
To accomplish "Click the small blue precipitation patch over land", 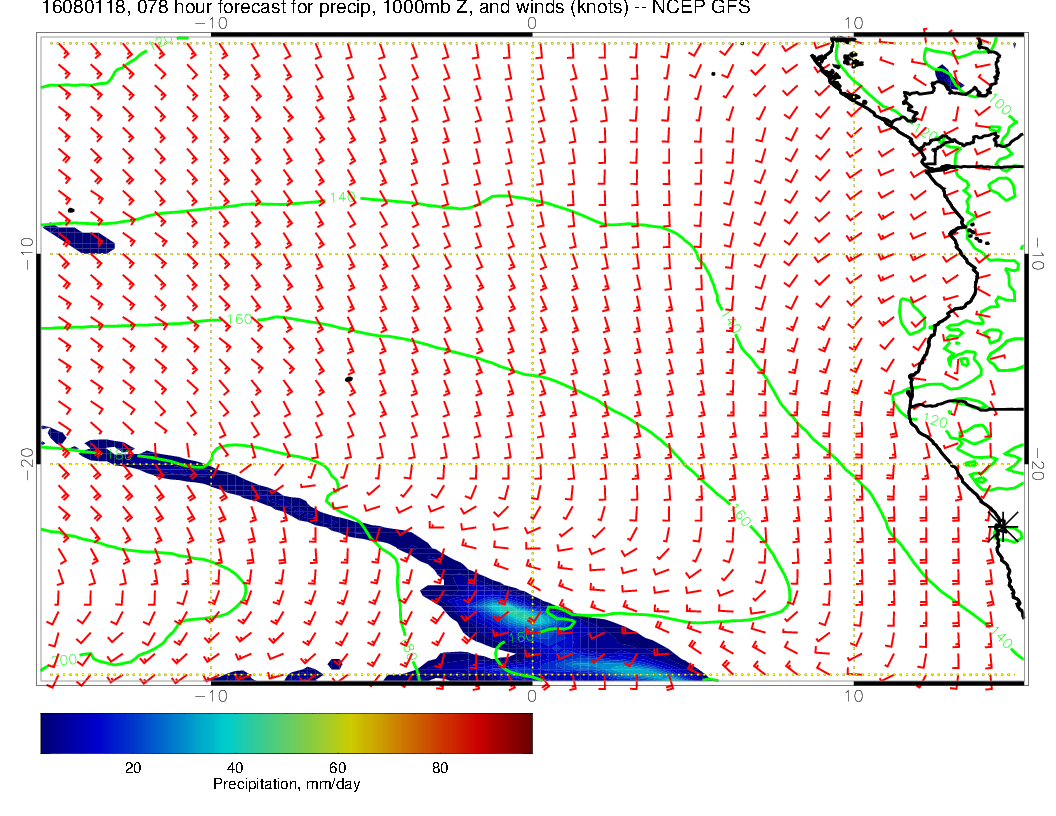I will pyautogui.click(x=949, y=79).
